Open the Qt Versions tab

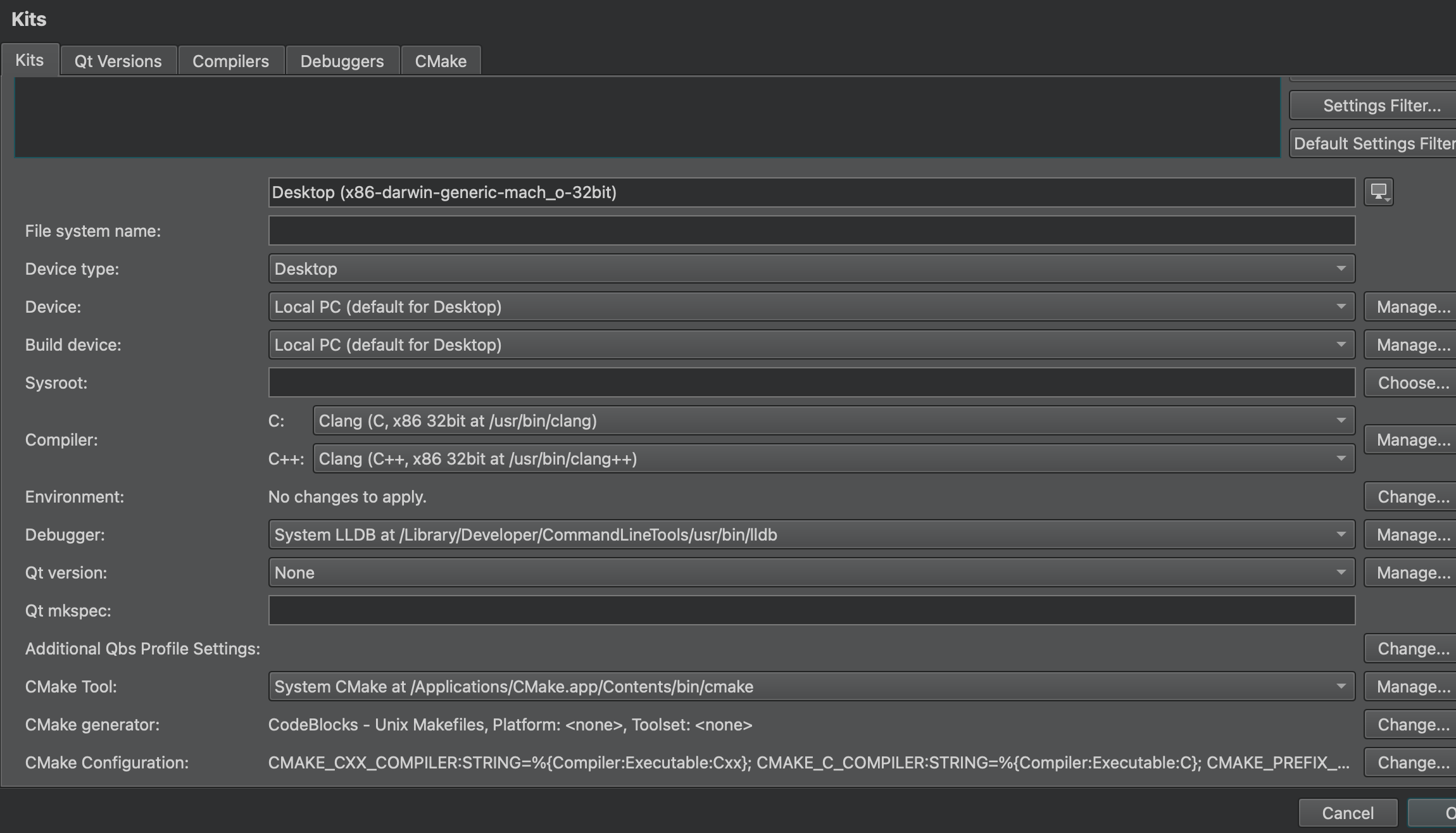click(118, 61)
